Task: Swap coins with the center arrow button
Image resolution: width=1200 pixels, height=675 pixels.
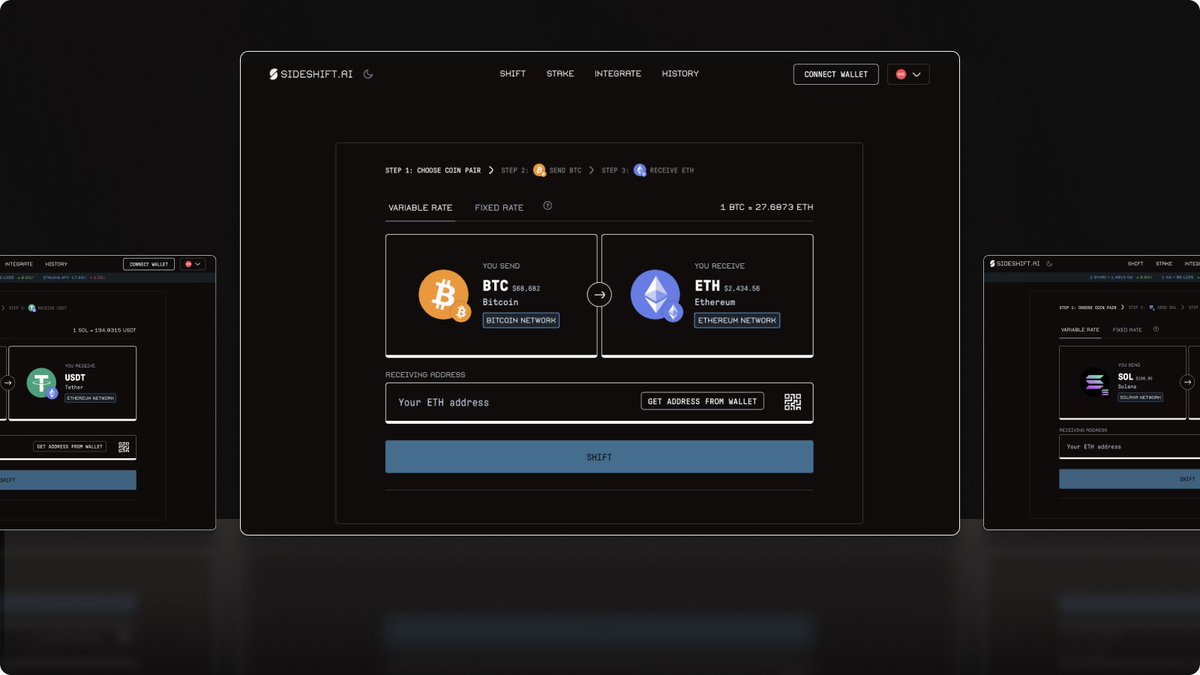Action: (x=599, y=295)
